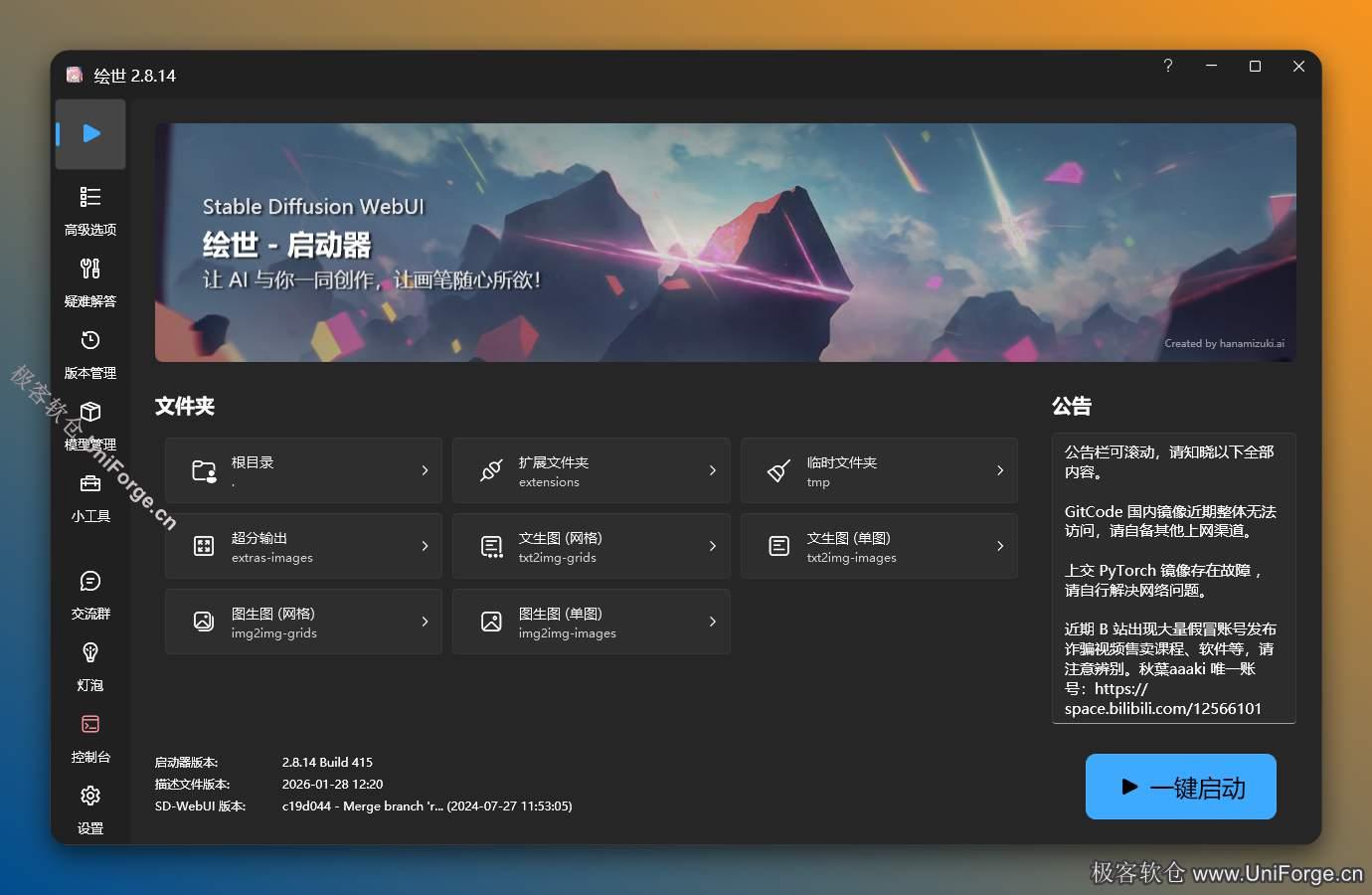This screenshot has width=1372, height=895.
Task: Open 小工具 toolbox icon
Action: pos(90,483)
